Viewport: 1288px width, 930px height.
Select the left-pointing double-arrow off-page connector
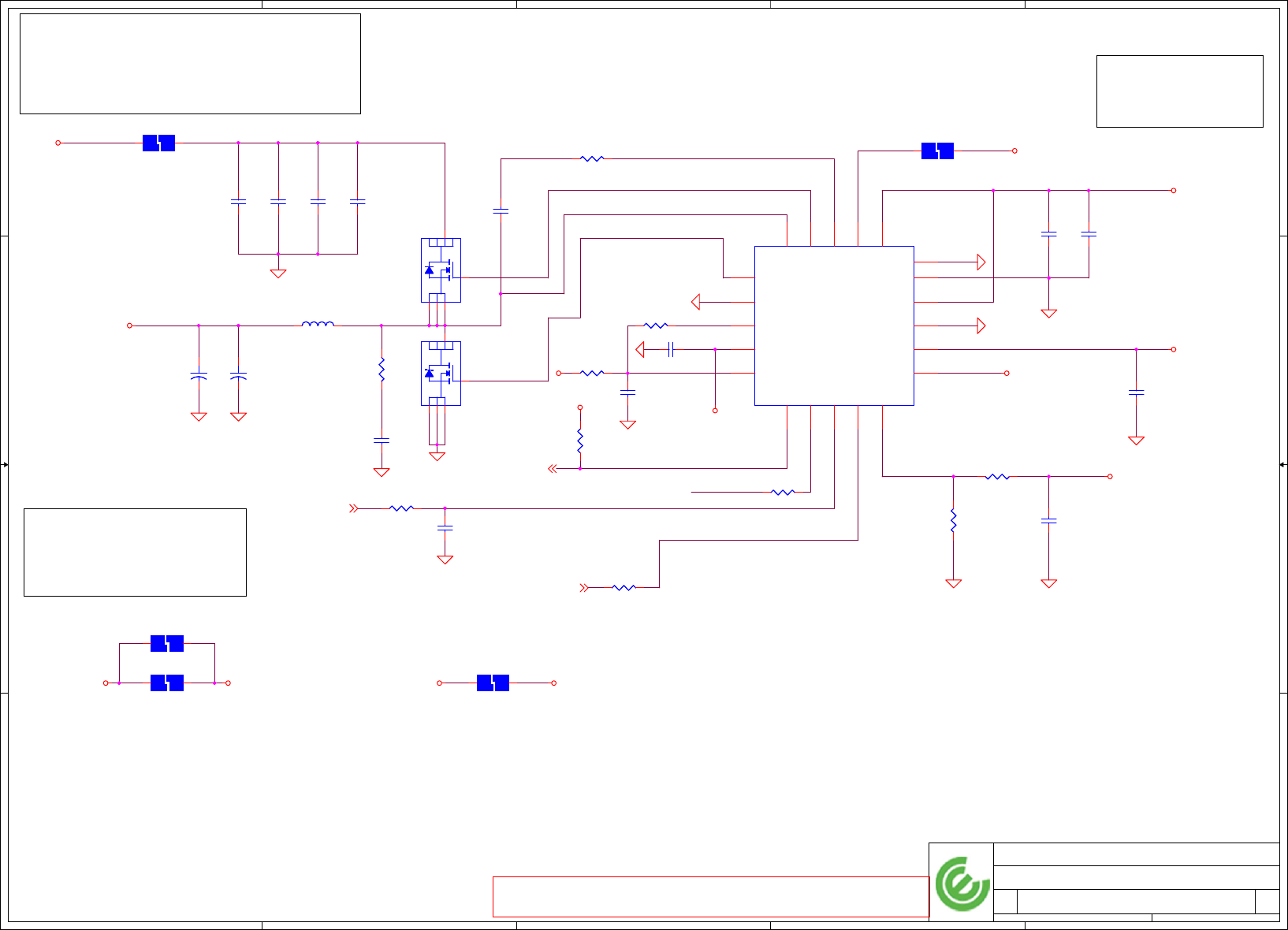553,468
